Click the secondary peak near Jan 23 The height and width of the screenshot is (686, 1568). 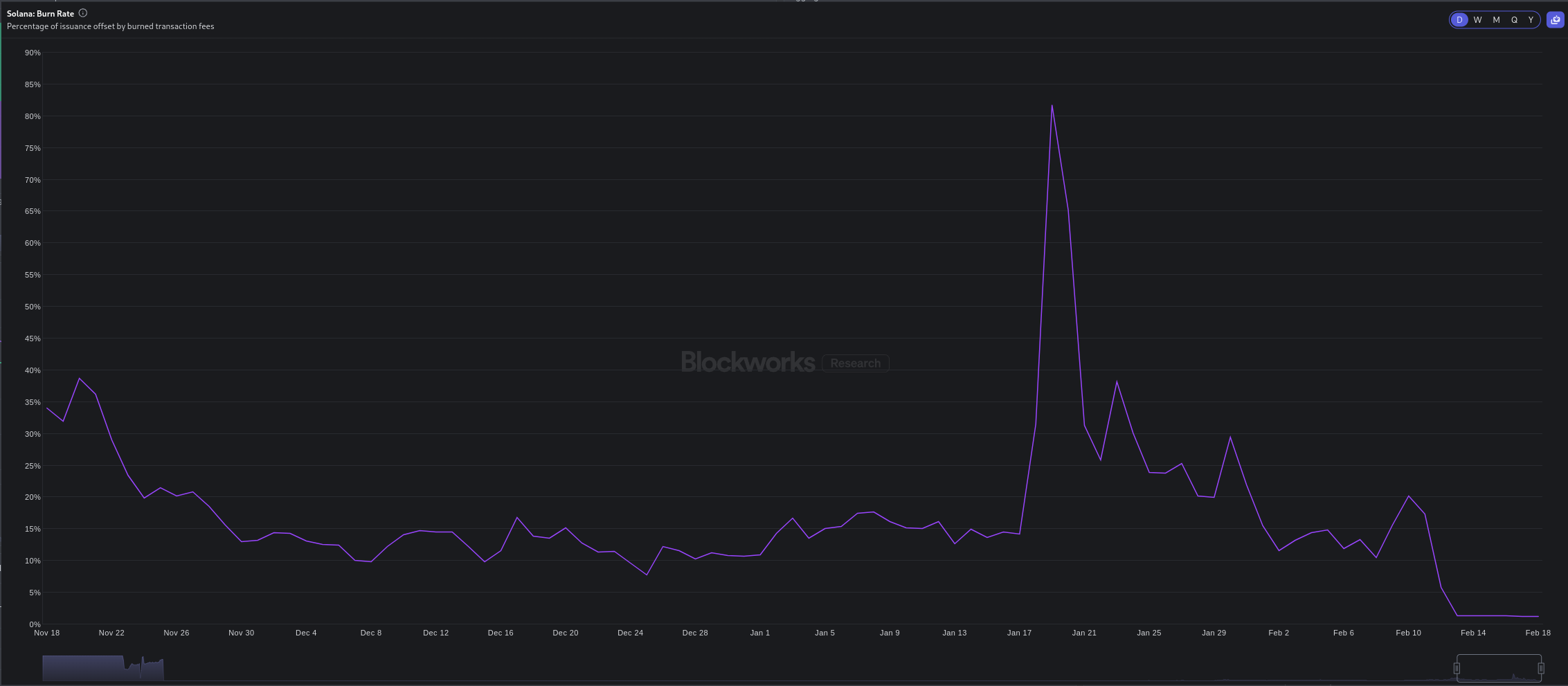1117,382
